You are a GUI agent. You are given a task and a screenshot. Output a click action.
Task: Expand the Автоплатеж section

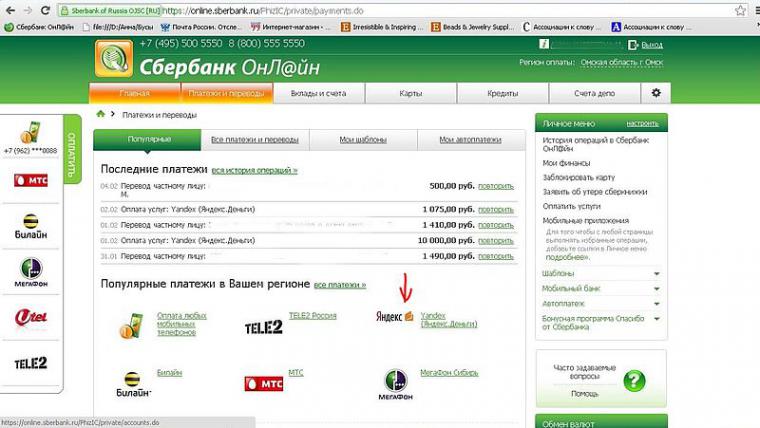coord(657,303)
